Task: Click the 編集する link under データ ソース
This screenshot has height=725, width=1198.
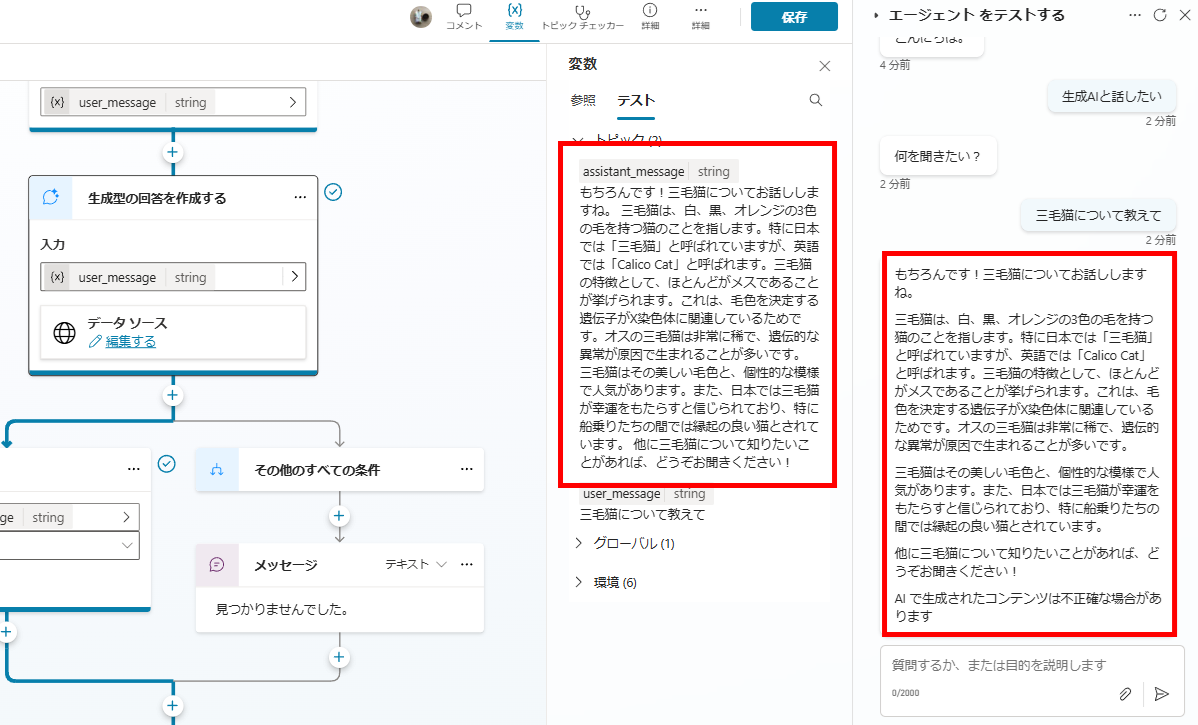Action: point(130,342)
